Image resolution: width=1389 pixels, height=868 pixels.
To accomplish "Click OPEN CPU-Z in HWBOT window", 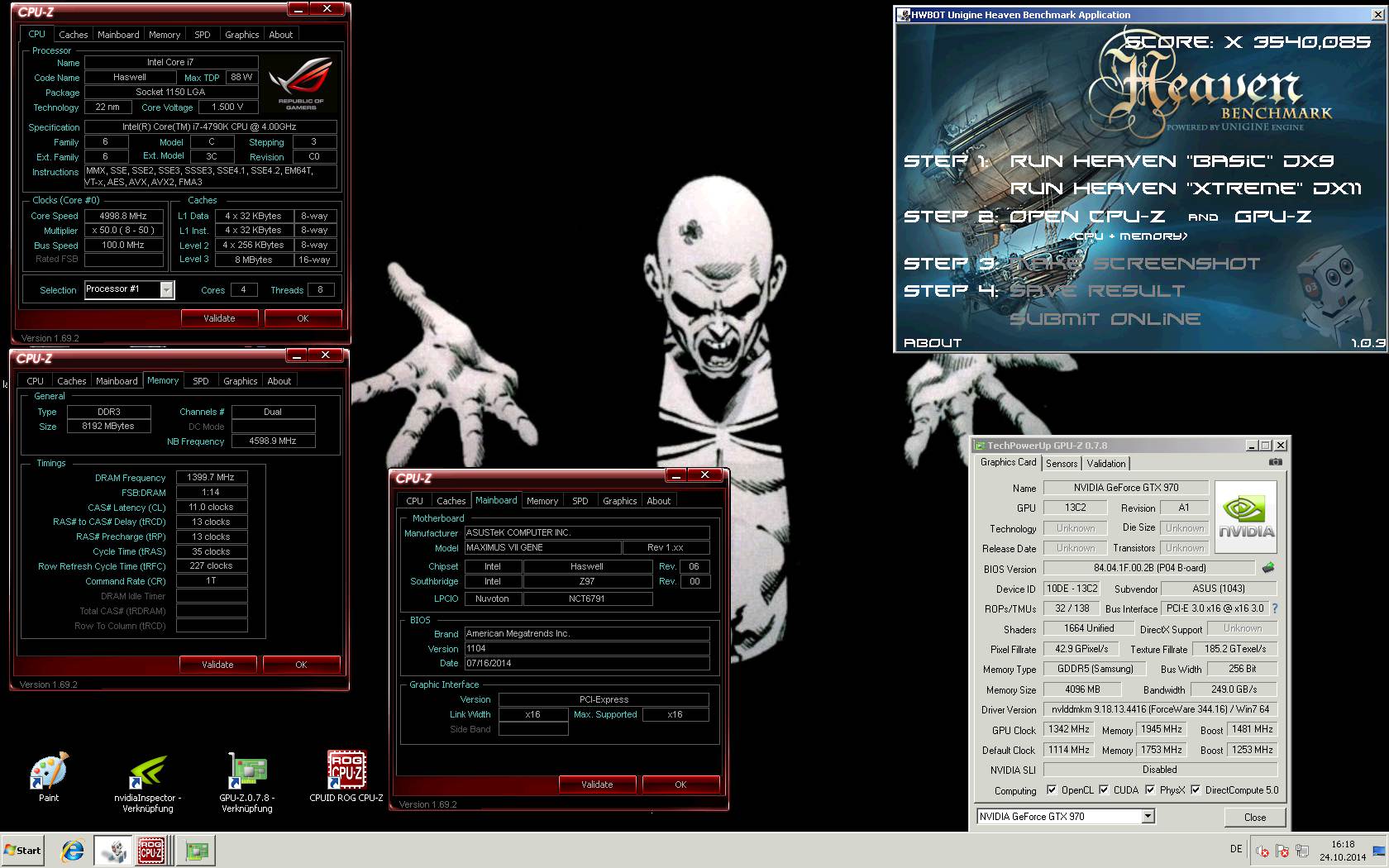I will pos(1087,217).
